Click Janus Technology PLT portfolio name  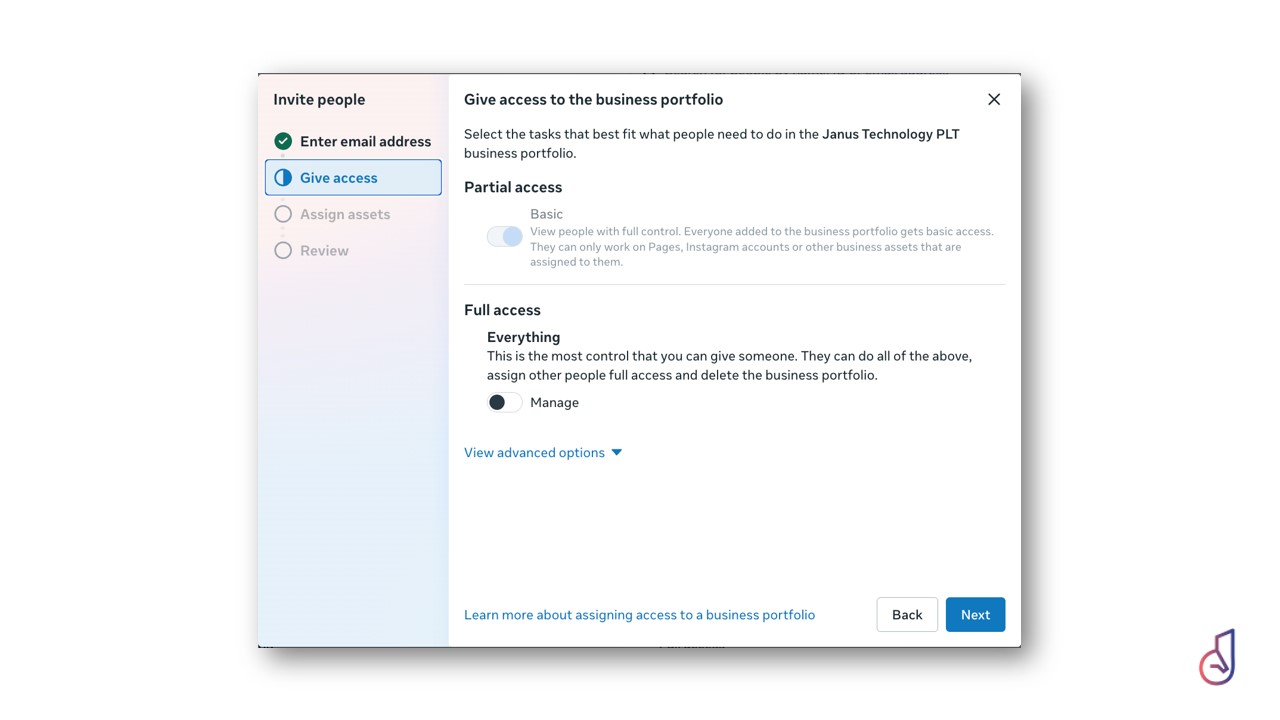(891, 134)
